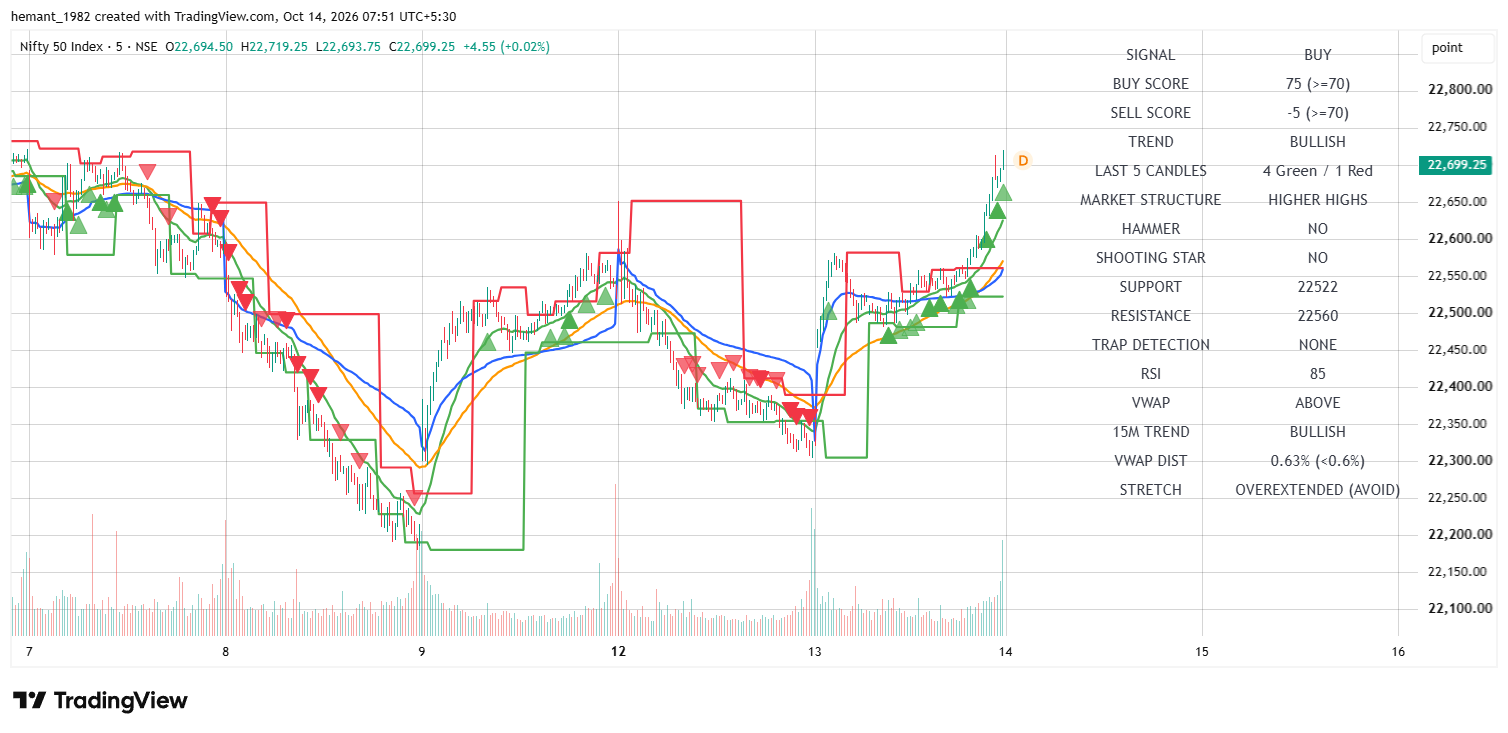Screen dimensions: 1508x733
Task: Click the low value L22,693.75
Action: point(347,46)
